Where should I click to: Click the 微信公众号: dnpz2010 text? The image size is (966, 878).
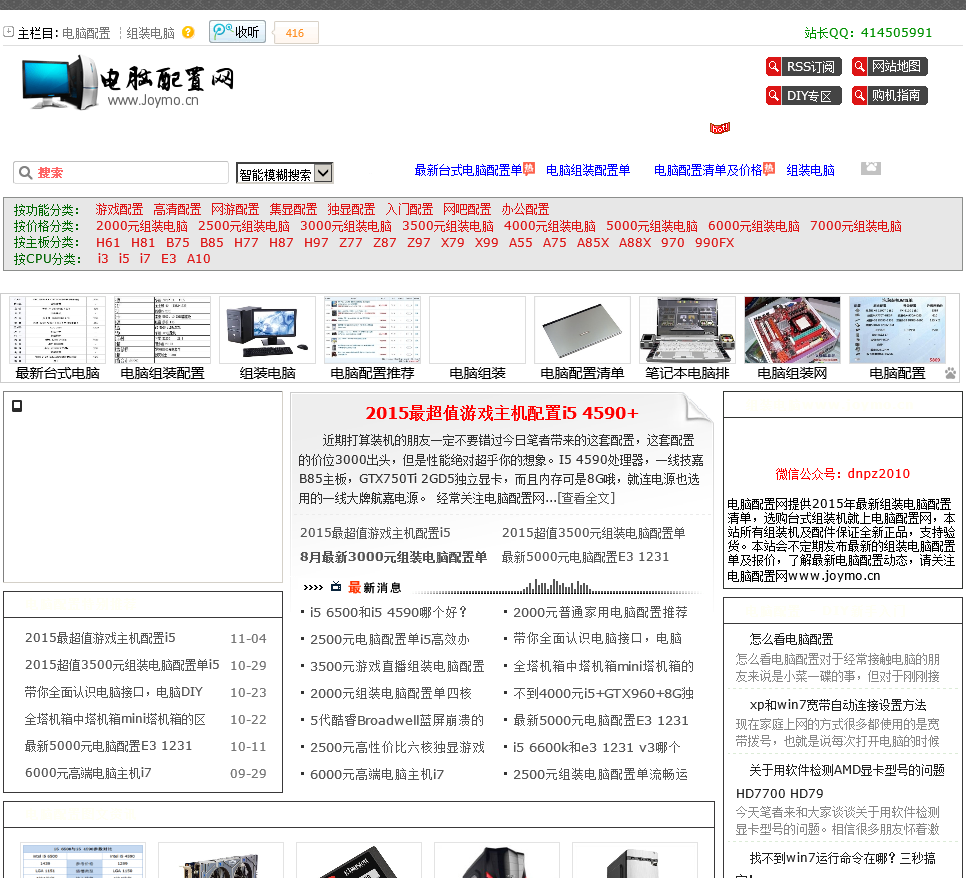842,474
